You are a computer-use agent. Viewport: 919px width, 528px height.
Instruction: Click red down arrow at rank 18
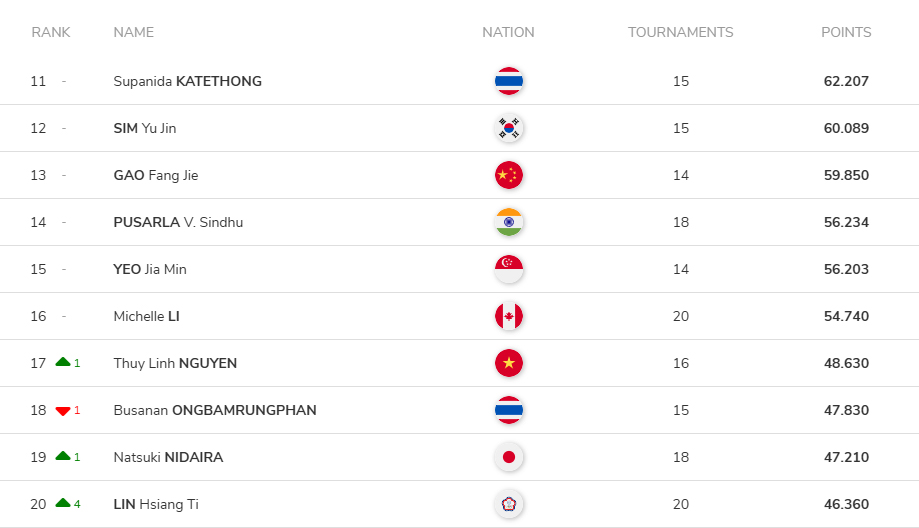coord(63,411)
